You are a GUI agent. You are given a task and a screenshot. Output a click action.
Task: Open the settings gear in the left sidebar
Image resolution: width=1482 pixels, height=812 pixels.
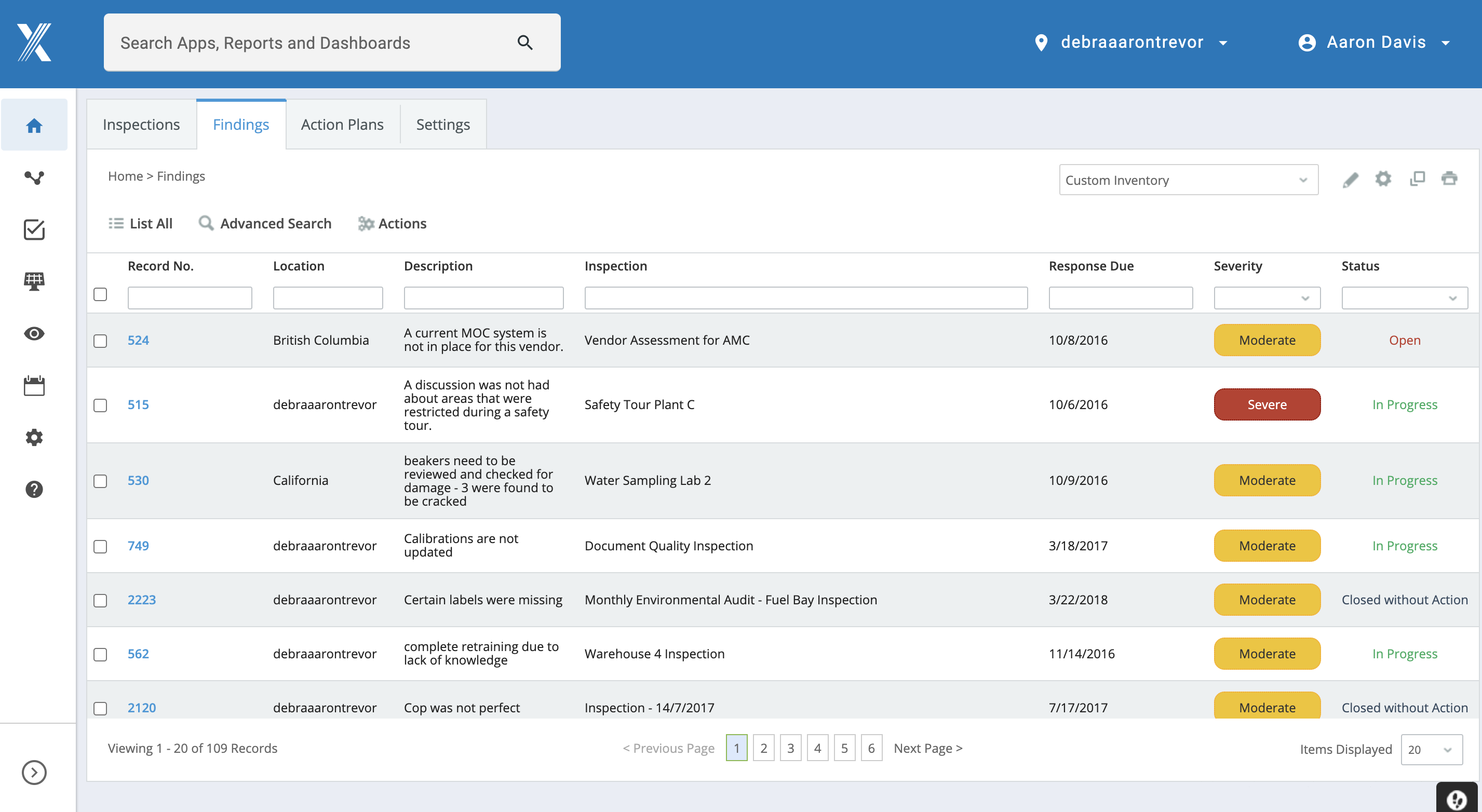click(x=34, y=437)
